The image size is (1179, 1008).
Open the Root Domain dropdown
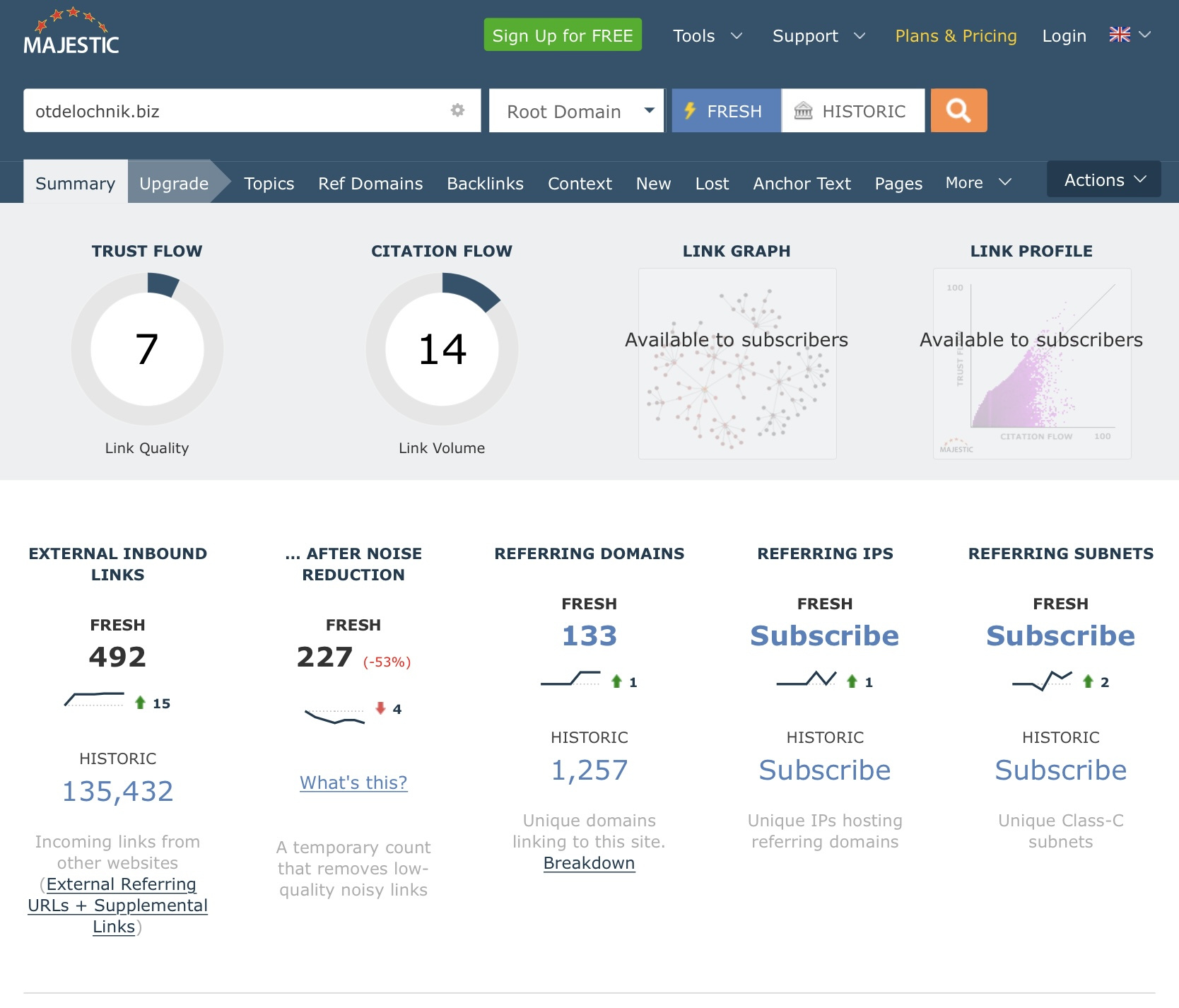pos(576,110)
